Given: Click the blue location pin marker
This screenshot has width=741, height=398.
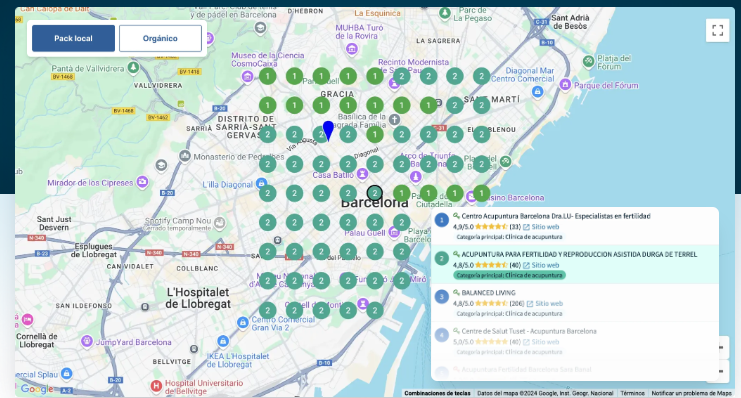Looking at the screenshot, I should (328, 130).
